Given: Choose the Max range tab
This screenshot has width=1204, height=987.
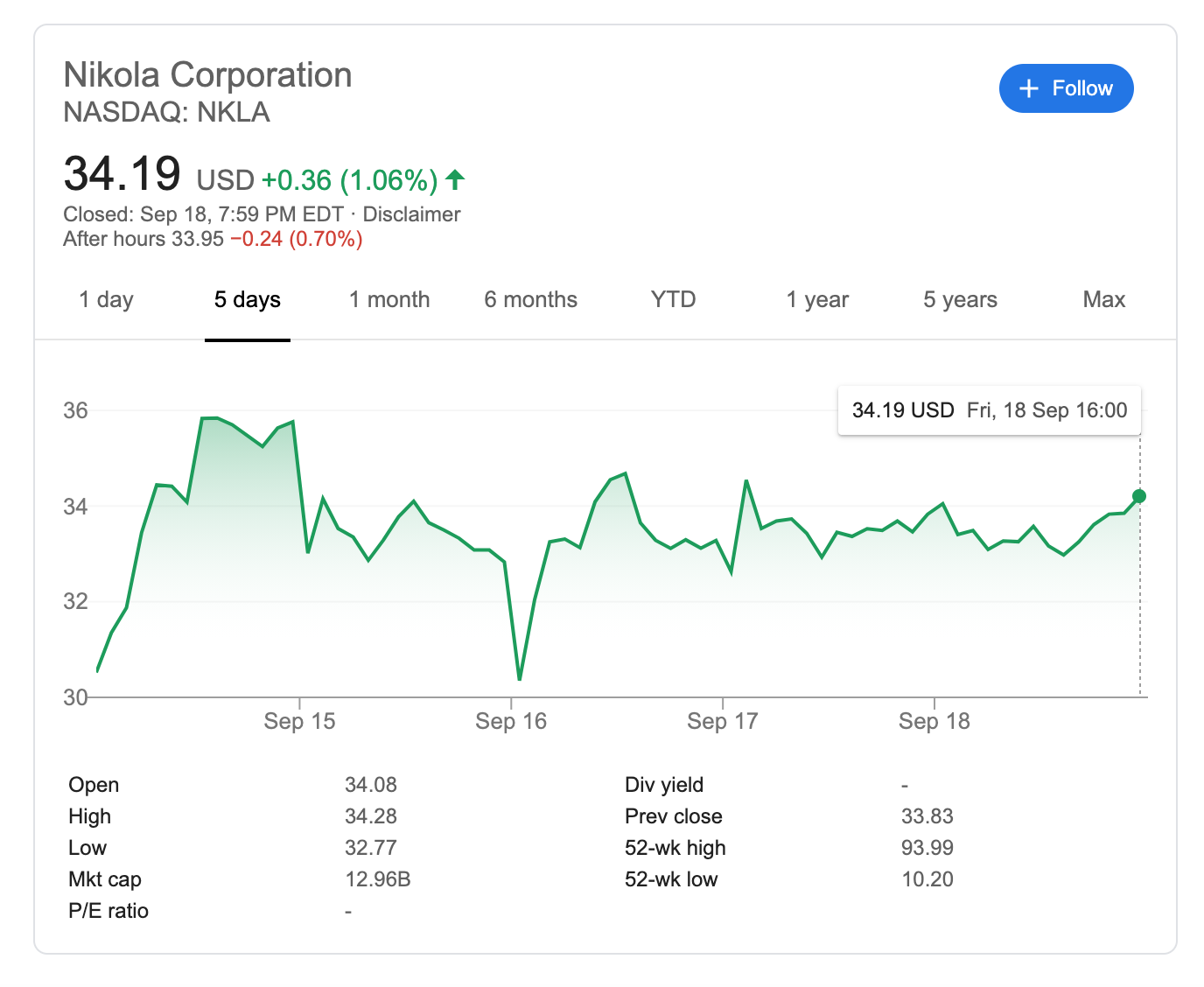Looking at the screenshot, I should tap(1103, 300).
